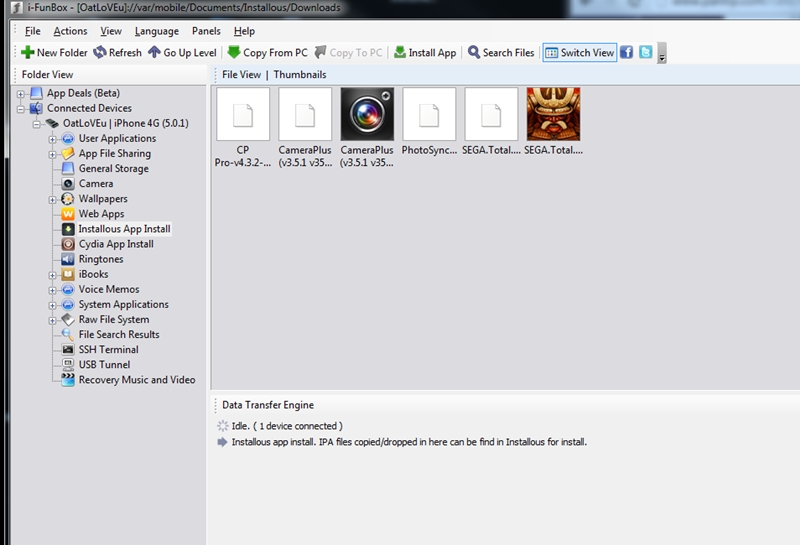Select User Applications icon

tap(68, 138)
